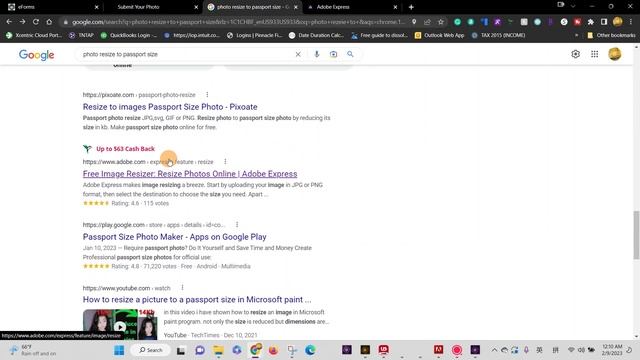Open the Xcentric Cloud Port bookmark
The height and width of the screenshot is (360, 640).
[34, 35]
